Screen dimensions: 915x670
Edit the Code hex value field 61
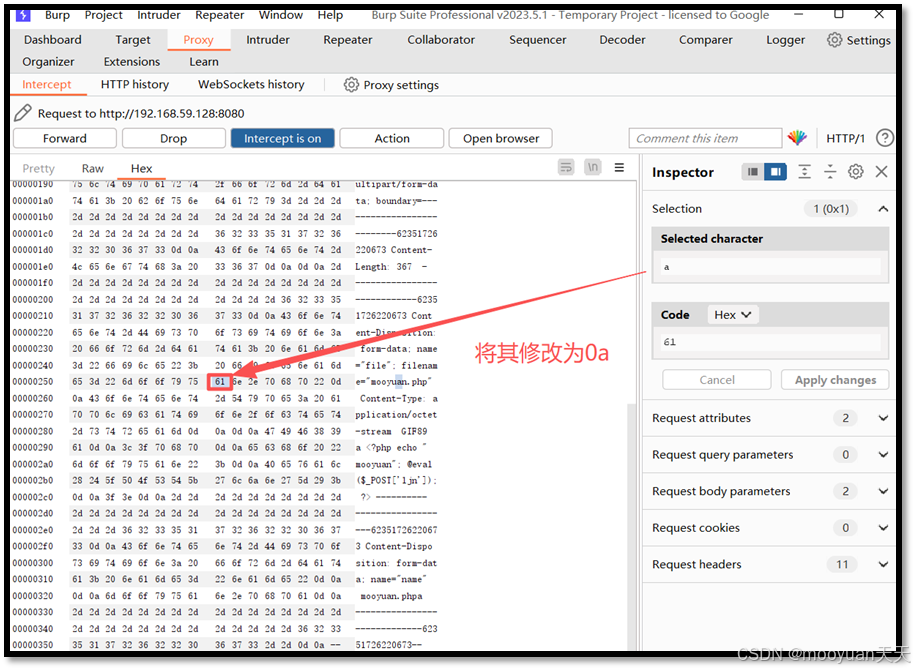[x=770, y=342]
